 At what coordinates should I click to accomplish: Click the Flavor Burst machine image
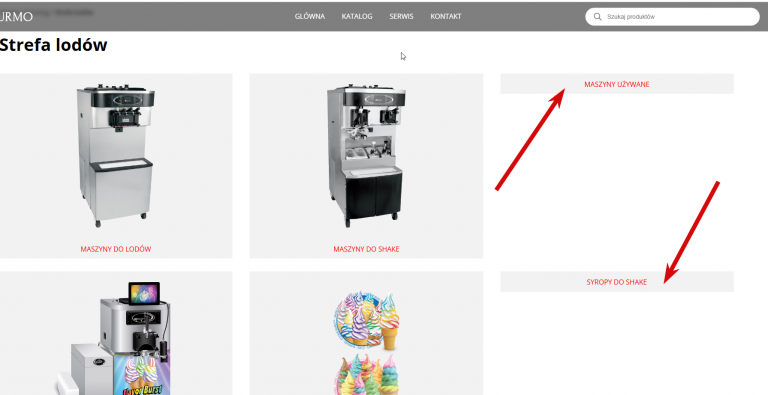[116, 338]
